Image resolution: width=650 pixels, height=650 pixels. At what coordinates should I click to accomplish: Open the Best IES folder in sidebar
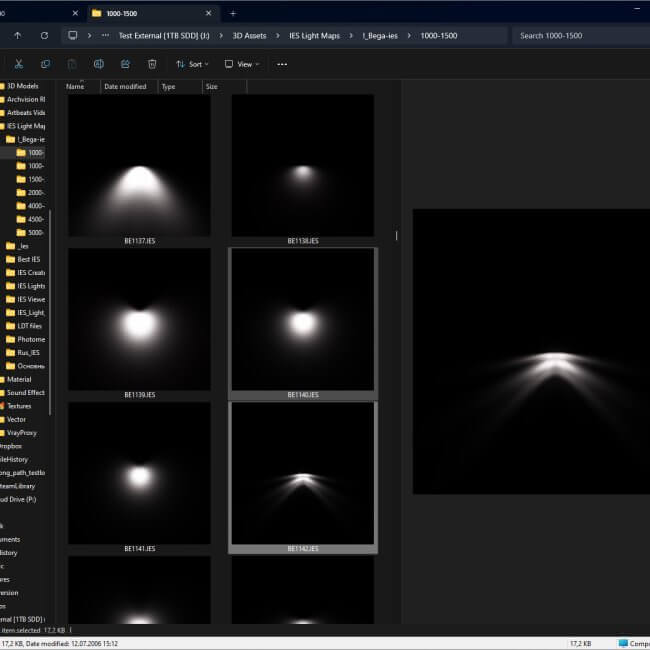(x=29, y=259)
